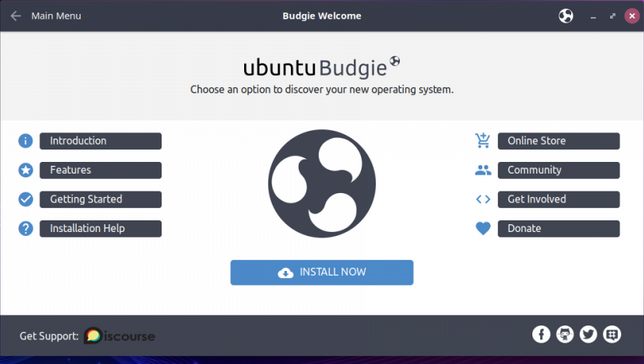Viewport: 644px width, 364px height.
Task: Click the 'Budgie Welcome' window title
Action: 322,16
